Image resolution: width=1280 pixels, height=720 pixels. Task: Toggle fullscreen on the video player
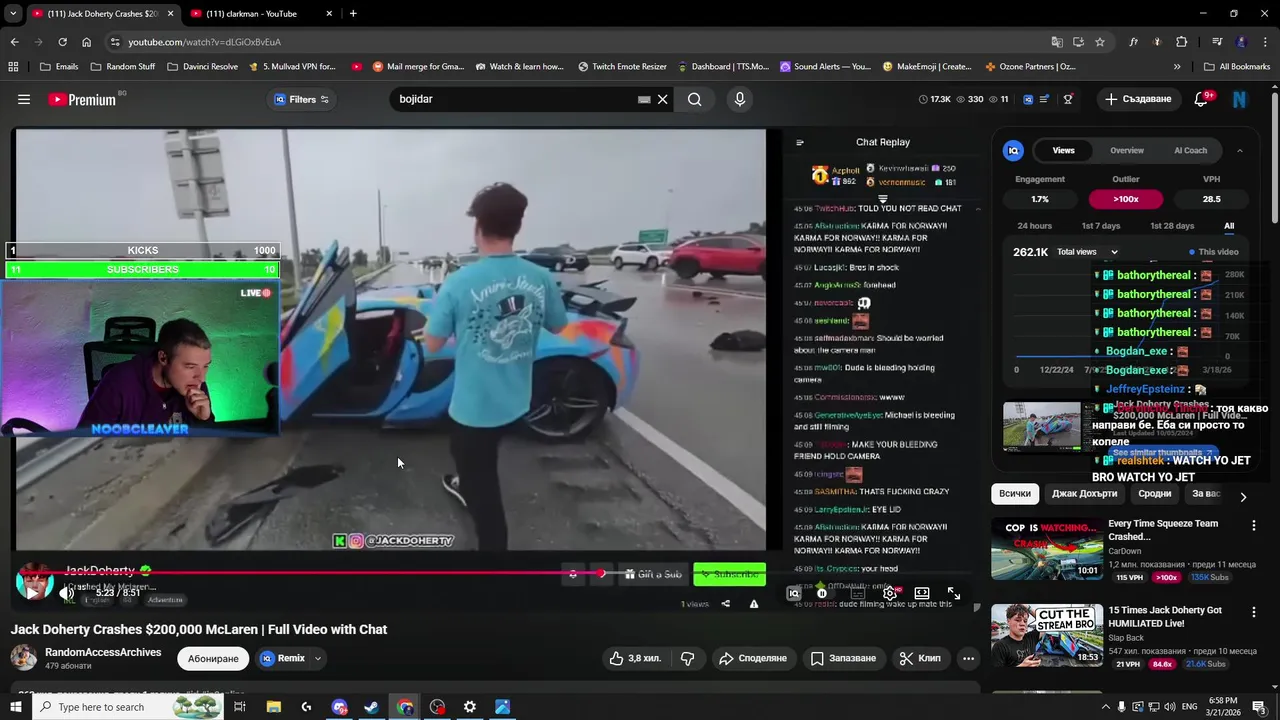coord(954,593)
